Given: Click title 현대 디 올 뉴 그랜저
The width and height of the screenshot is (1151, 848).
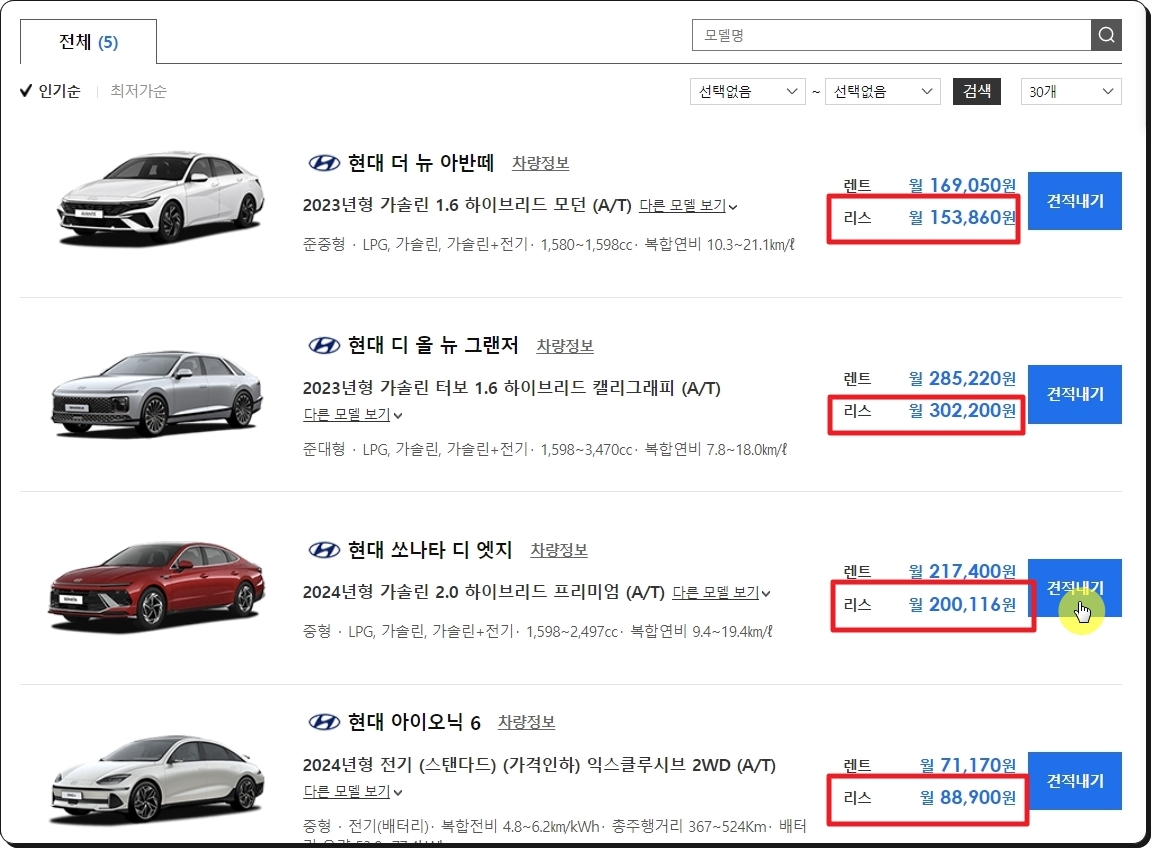Looking at the screenshot, I should pos(433,345).
